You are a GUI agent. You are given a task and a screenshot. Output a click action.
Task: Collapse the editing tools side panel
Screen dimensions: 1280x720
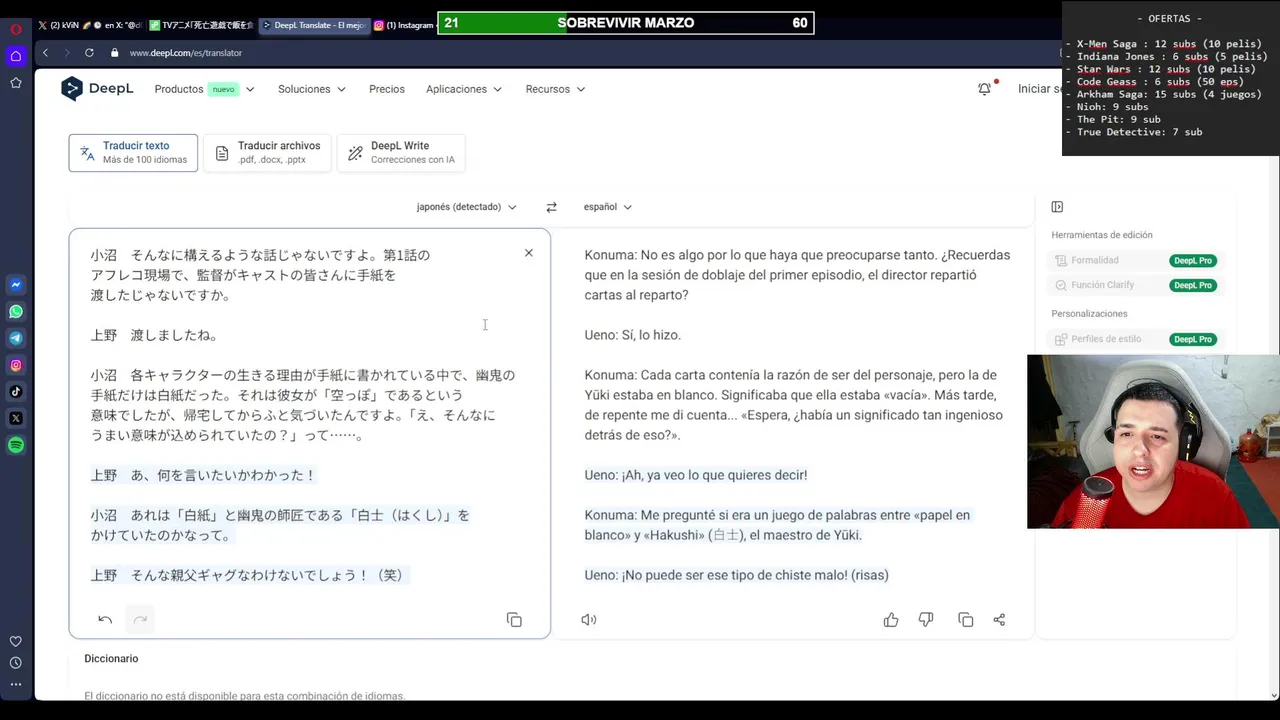coord(1057,207)
